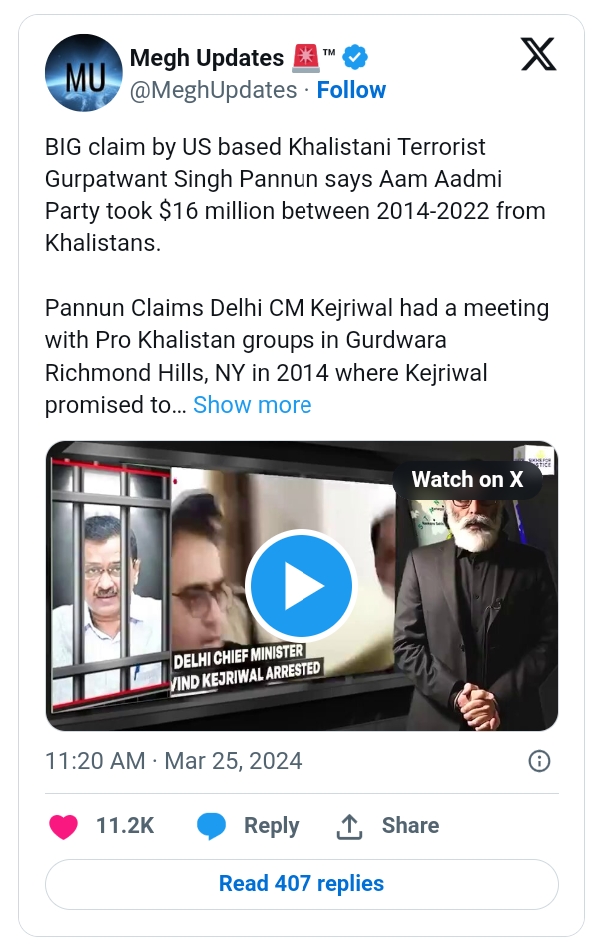605x949 pixels.
Task: Click the Share text label
Action: pos(410,826)
